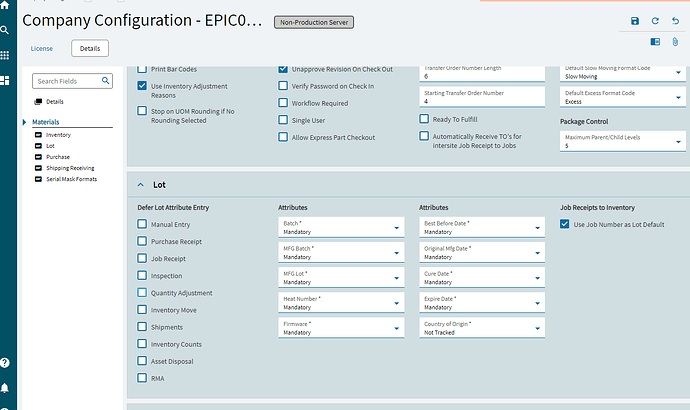Tick the Inspection checkbox
690x410 pixels.
[142, 275]
